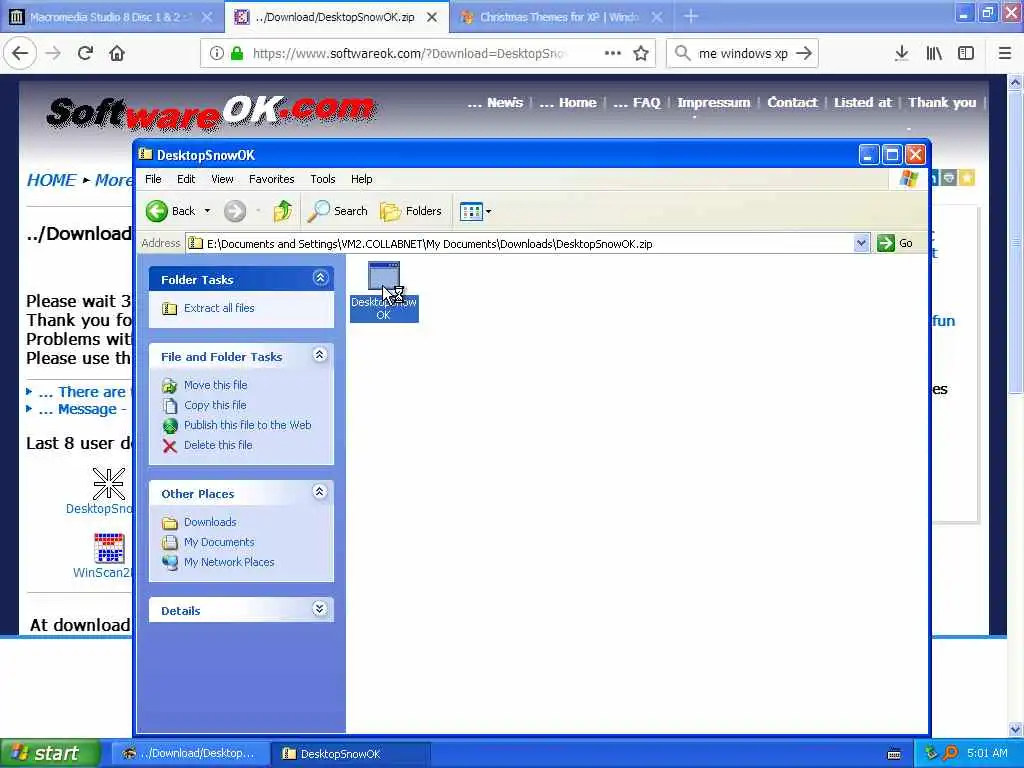Open Explorer address bar dropdown
This screenshot has height=768, width=1024.
pyautogui.click(x=861, y=244)
